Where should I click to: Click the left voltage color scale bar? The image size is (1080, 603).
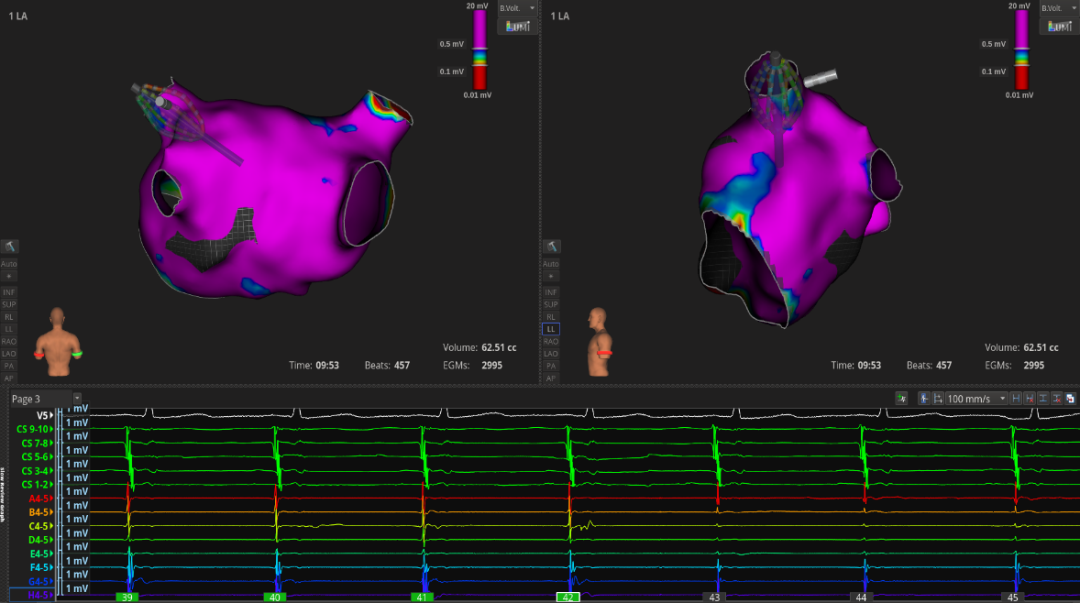[478, 50]
